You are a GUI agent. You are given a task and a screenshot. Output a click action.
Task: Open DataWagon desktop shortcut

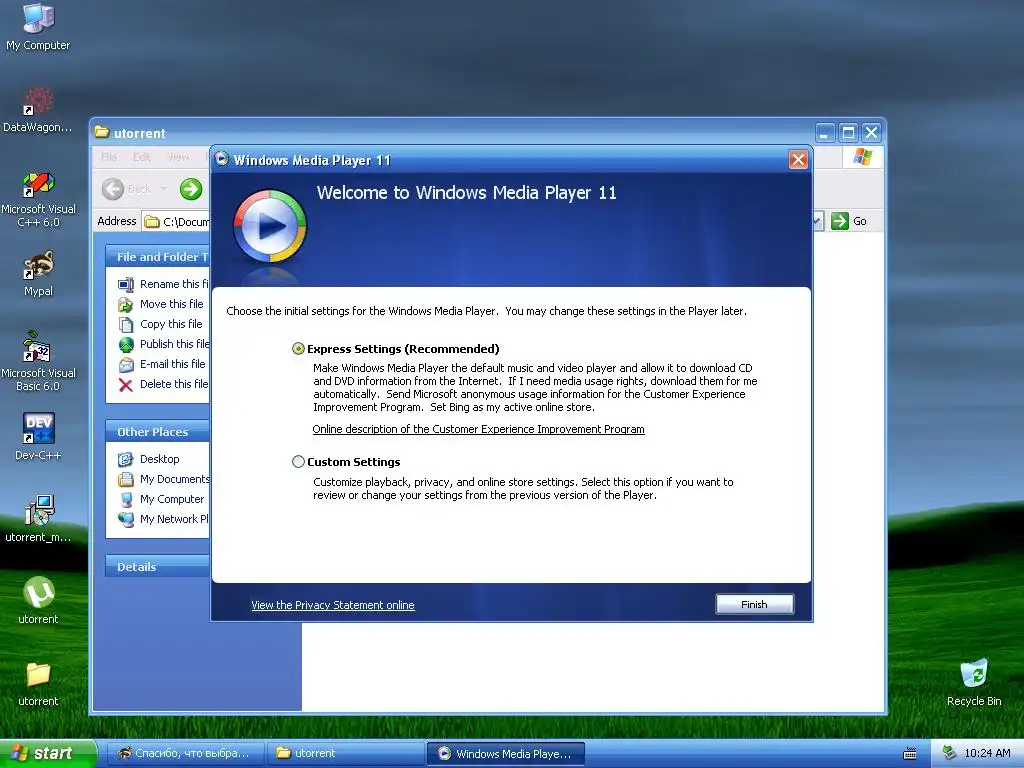pyautogui.click(x=38, y=110)
